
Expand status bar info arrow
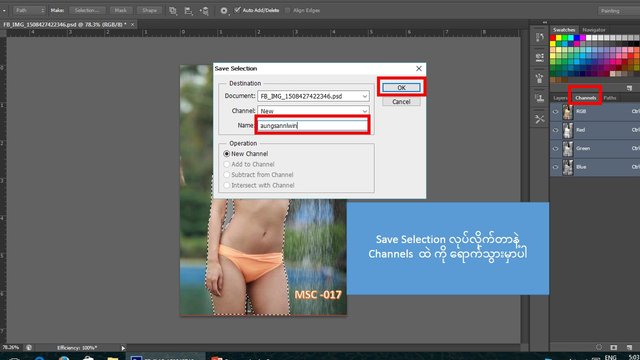point(123,348)
